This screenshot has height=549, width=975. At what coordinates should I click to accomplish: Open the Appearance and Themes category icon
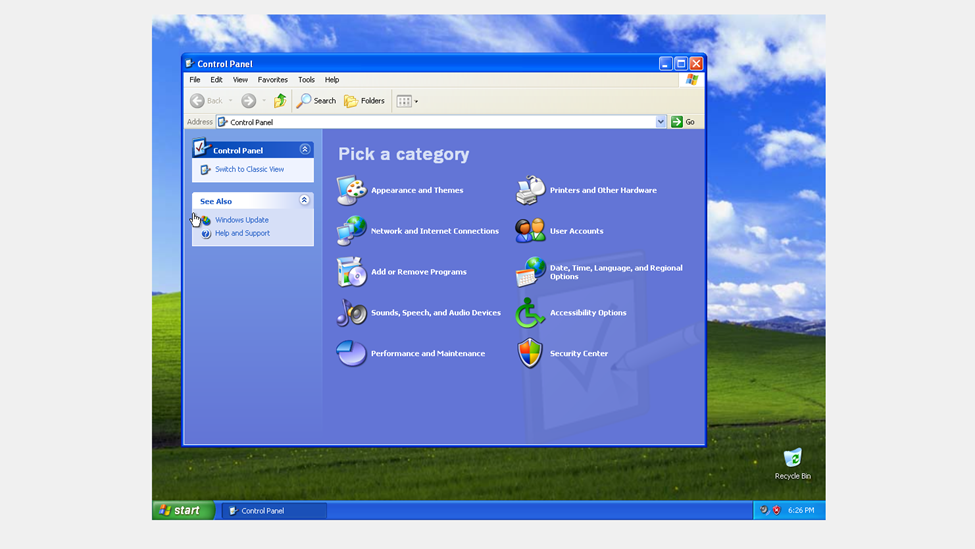pos(351,190)
